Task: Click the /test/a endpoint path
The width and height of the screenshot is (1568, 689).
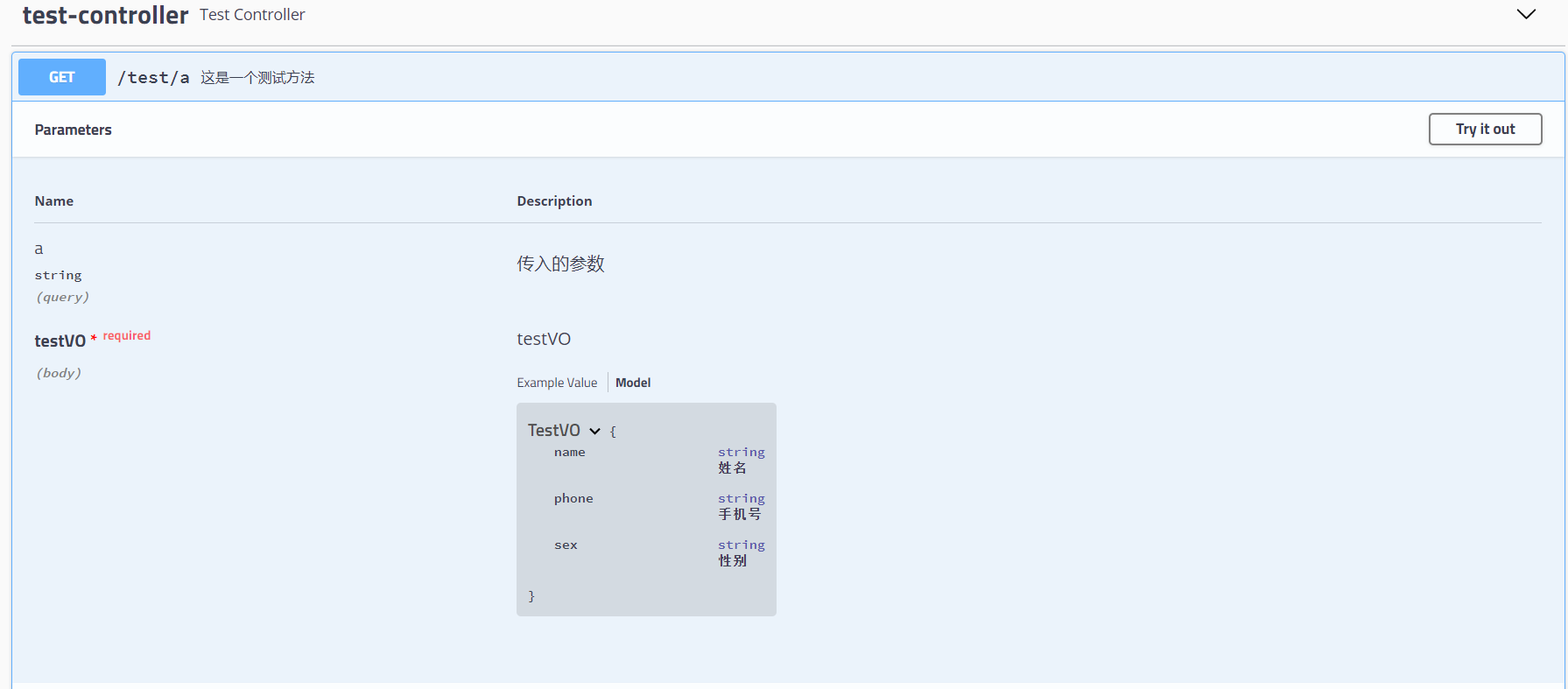Action: (153, 78)
